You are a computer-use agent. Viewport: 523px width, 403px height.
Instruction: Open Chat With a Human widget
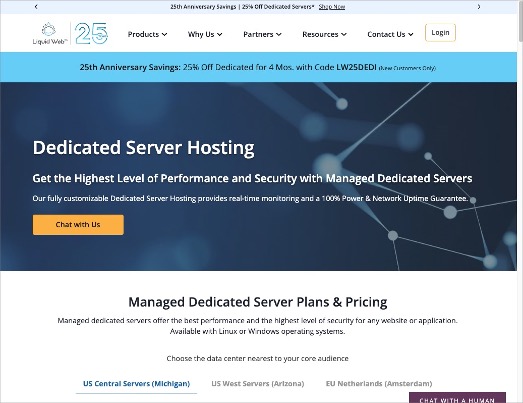click(x=457, y=398)
